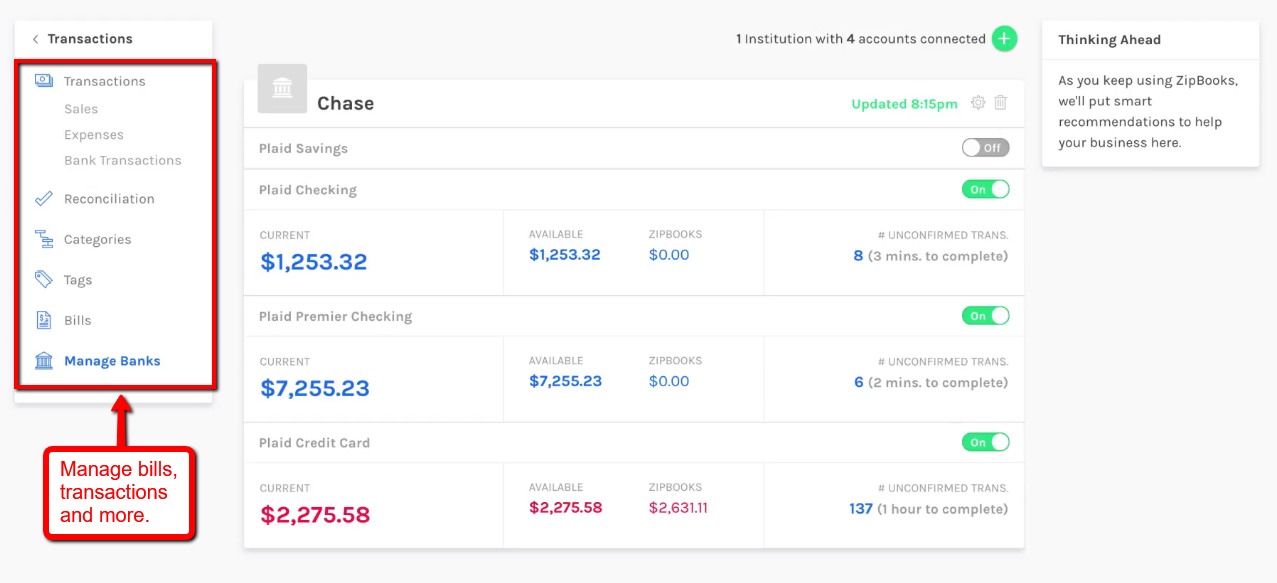Click the Updated 8:15pm status text
The image size is (1277, 583).
(904, 104)
